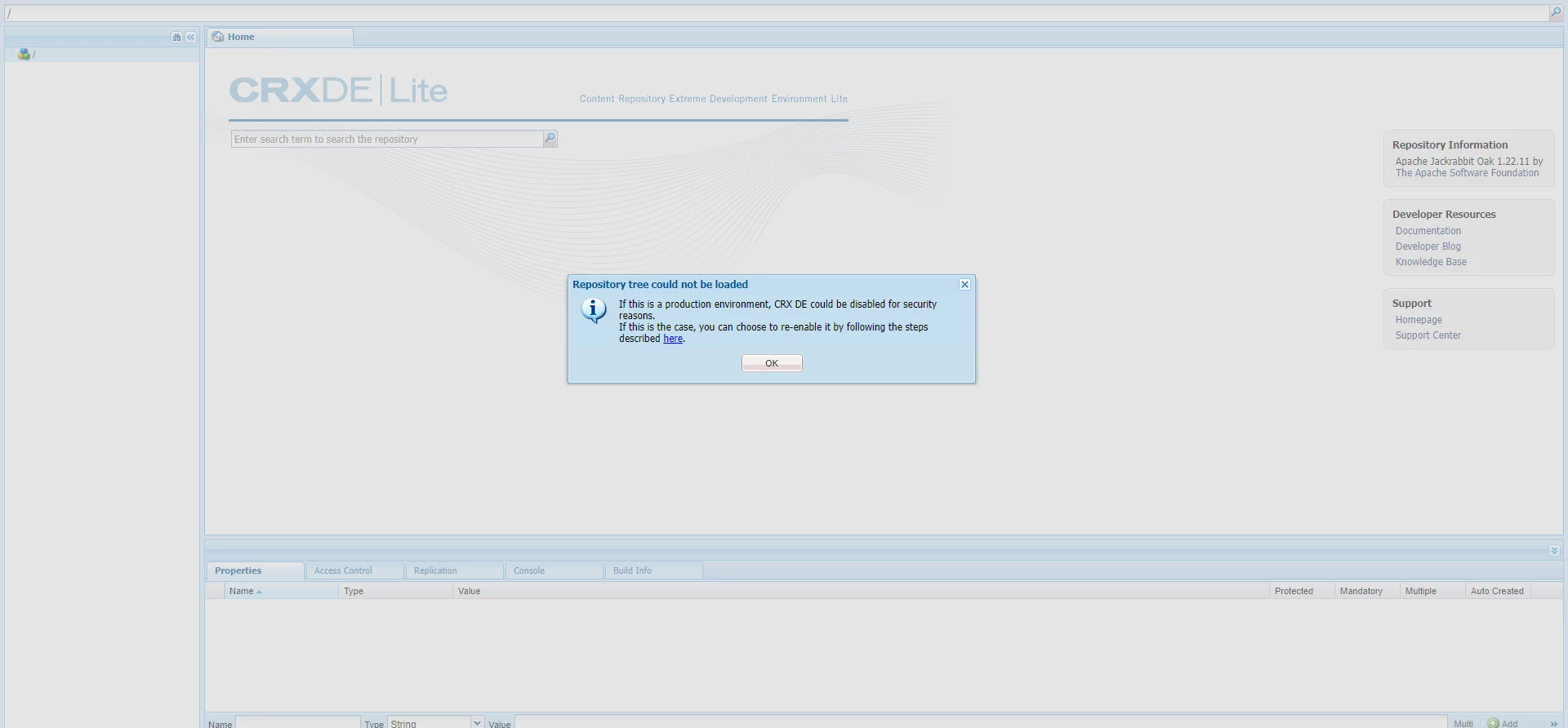Click the Repository Information heading
The height and width of the screenshot is (728, 1568).
click(1450, 145)
